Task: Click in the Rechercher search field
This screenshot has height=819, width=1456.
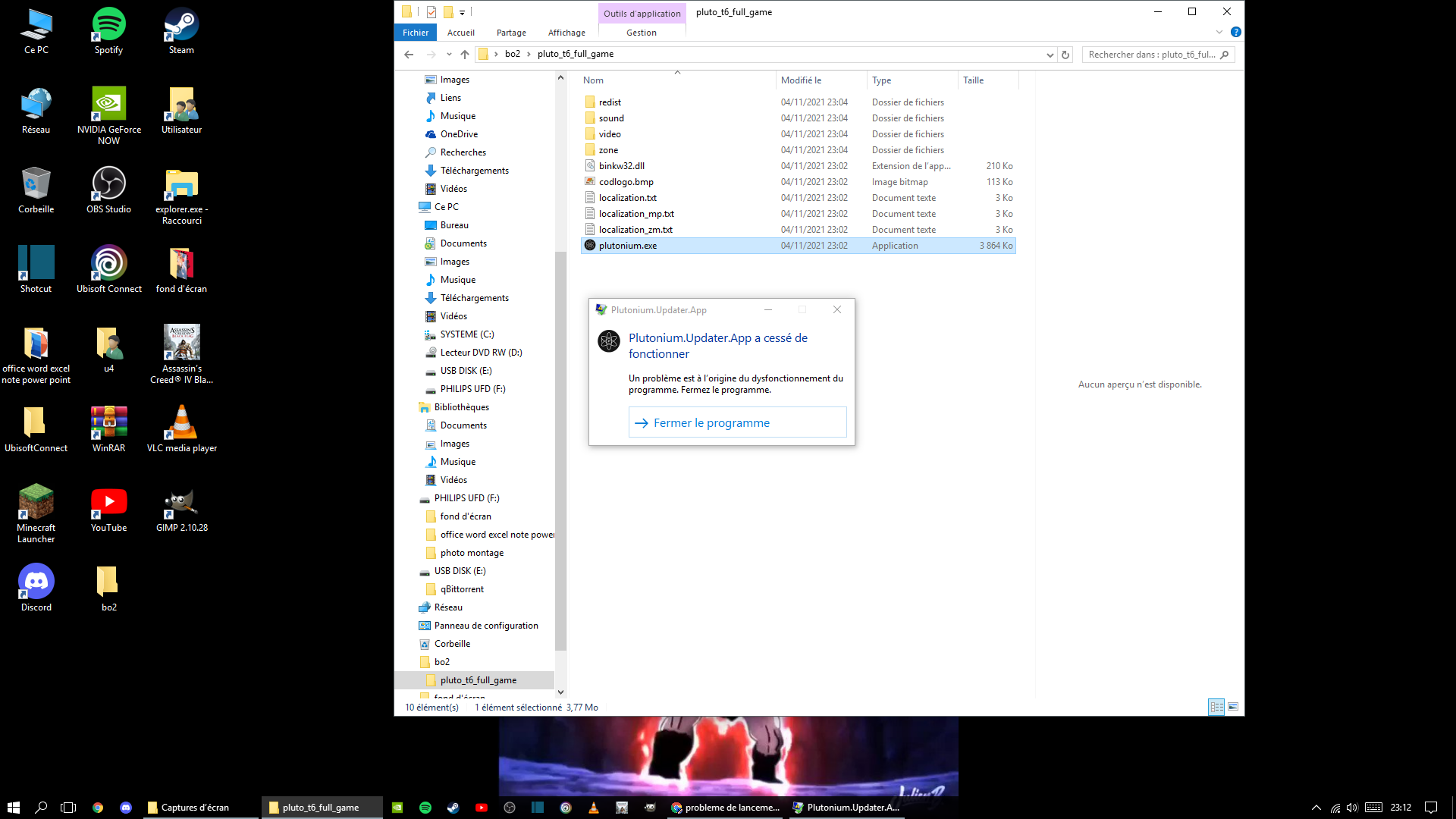Action: click(1151, 55)
